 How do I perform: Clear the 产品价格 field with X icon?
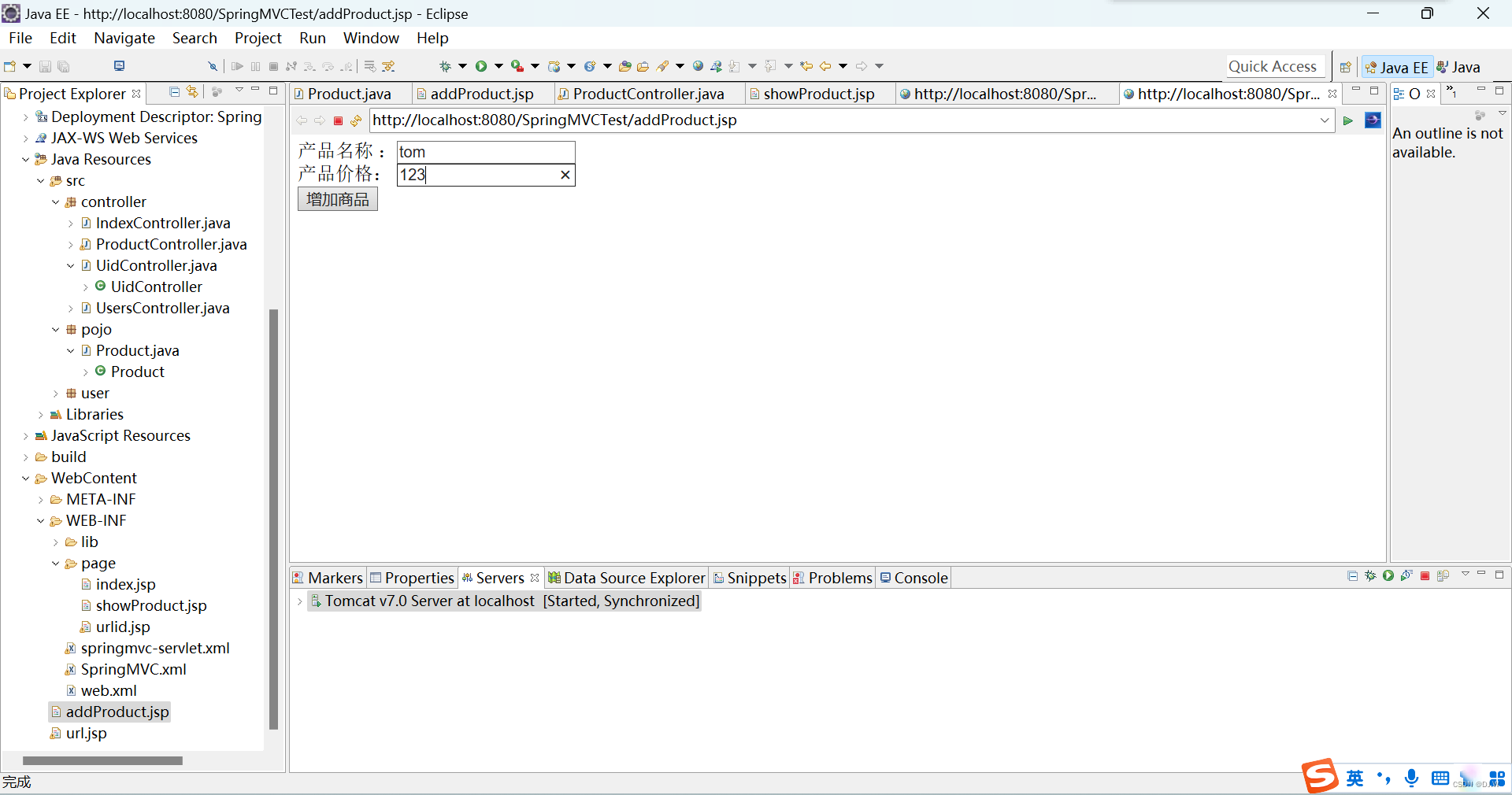(x=565, y=175)
